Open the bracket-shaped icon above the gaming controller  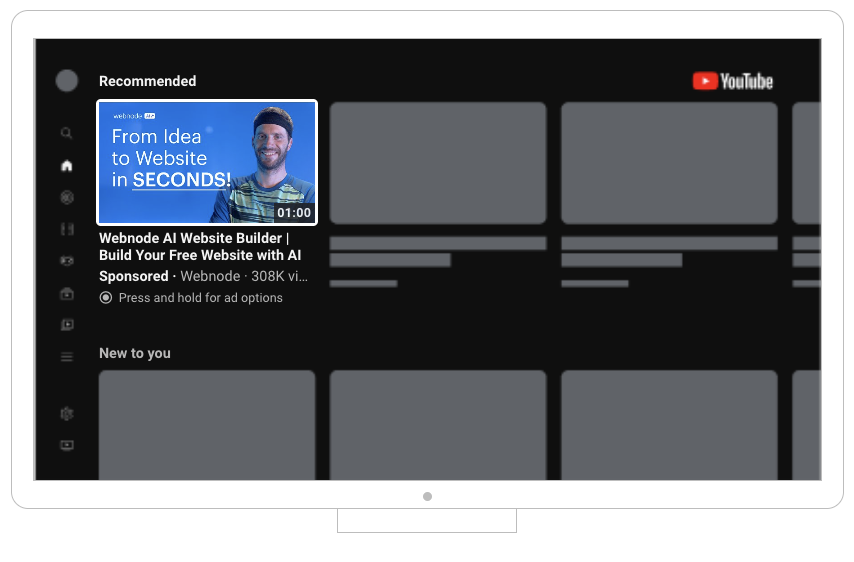[x=66, y=229]
